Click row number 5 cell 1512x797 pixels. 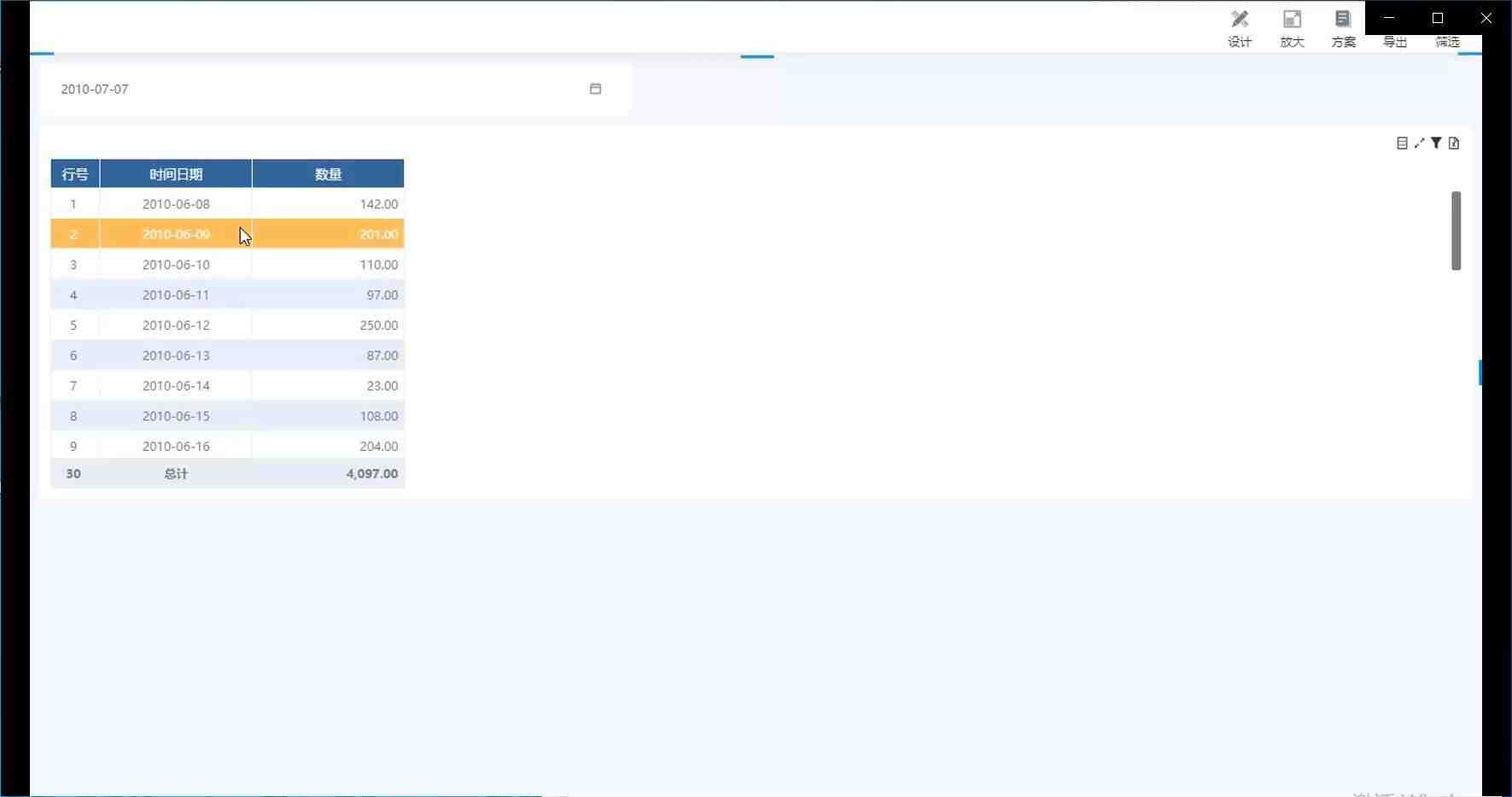tap(73, 325)
